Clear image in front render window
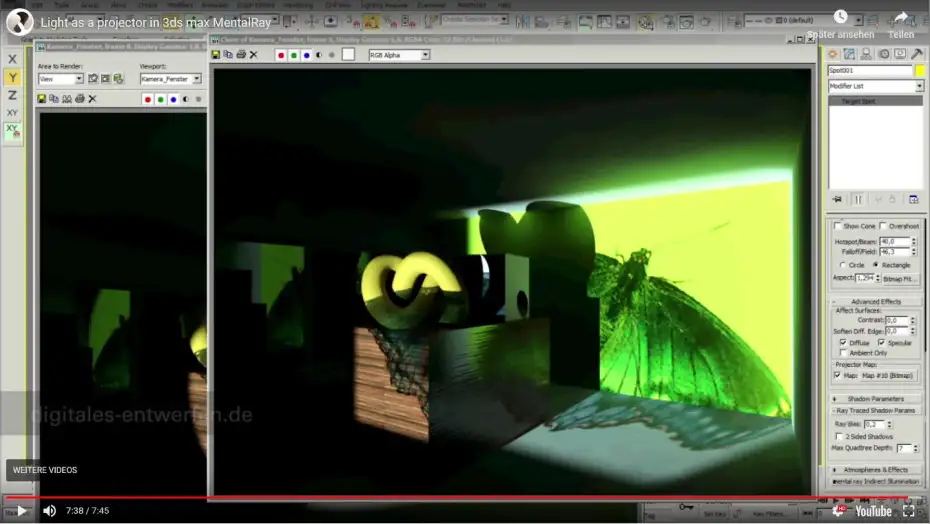This screenshot has height=524, width=930. (x=254, y=55)
